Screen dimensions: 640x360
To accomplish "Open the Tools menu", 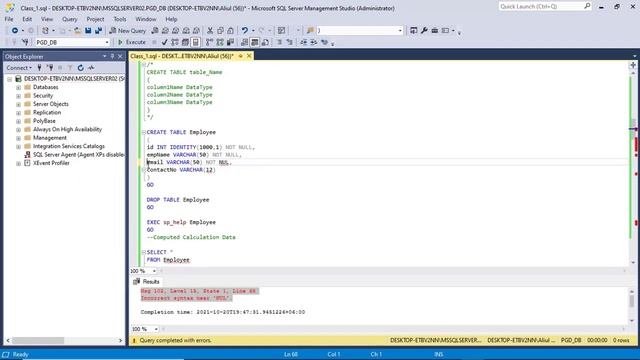I will coord(120,19).
